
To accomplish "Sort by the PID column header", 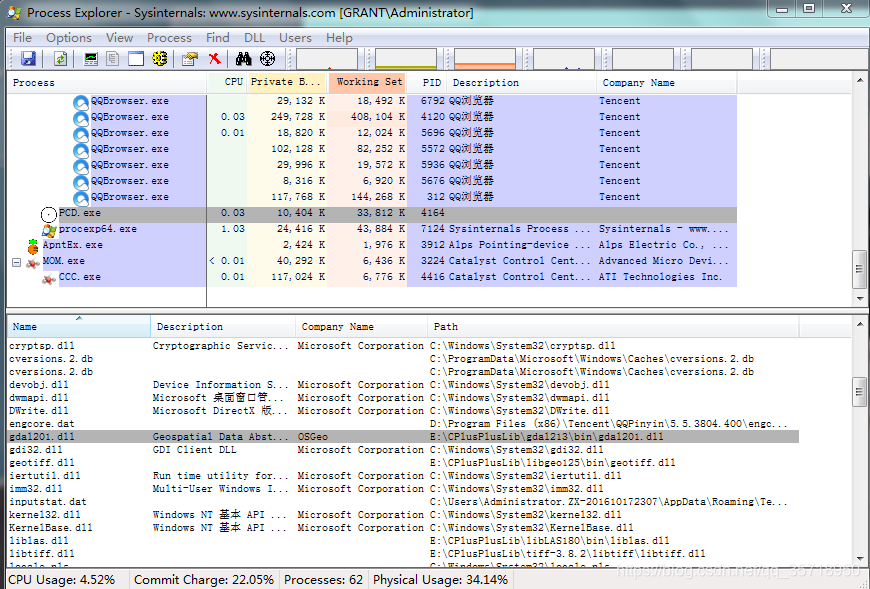I will click(427, 83).
